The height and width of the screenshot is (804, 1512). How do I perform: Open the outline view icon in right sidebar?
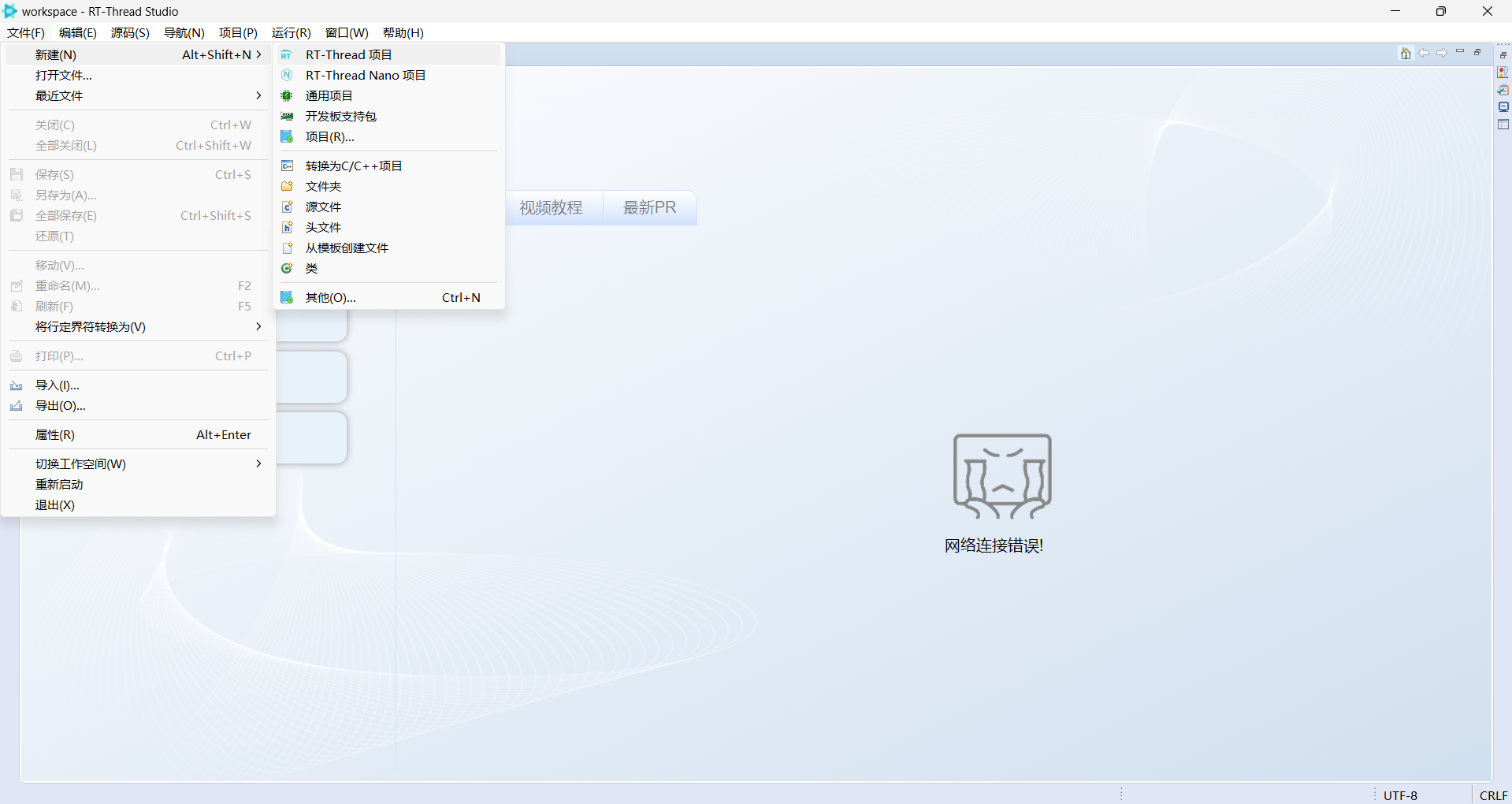1503,73
